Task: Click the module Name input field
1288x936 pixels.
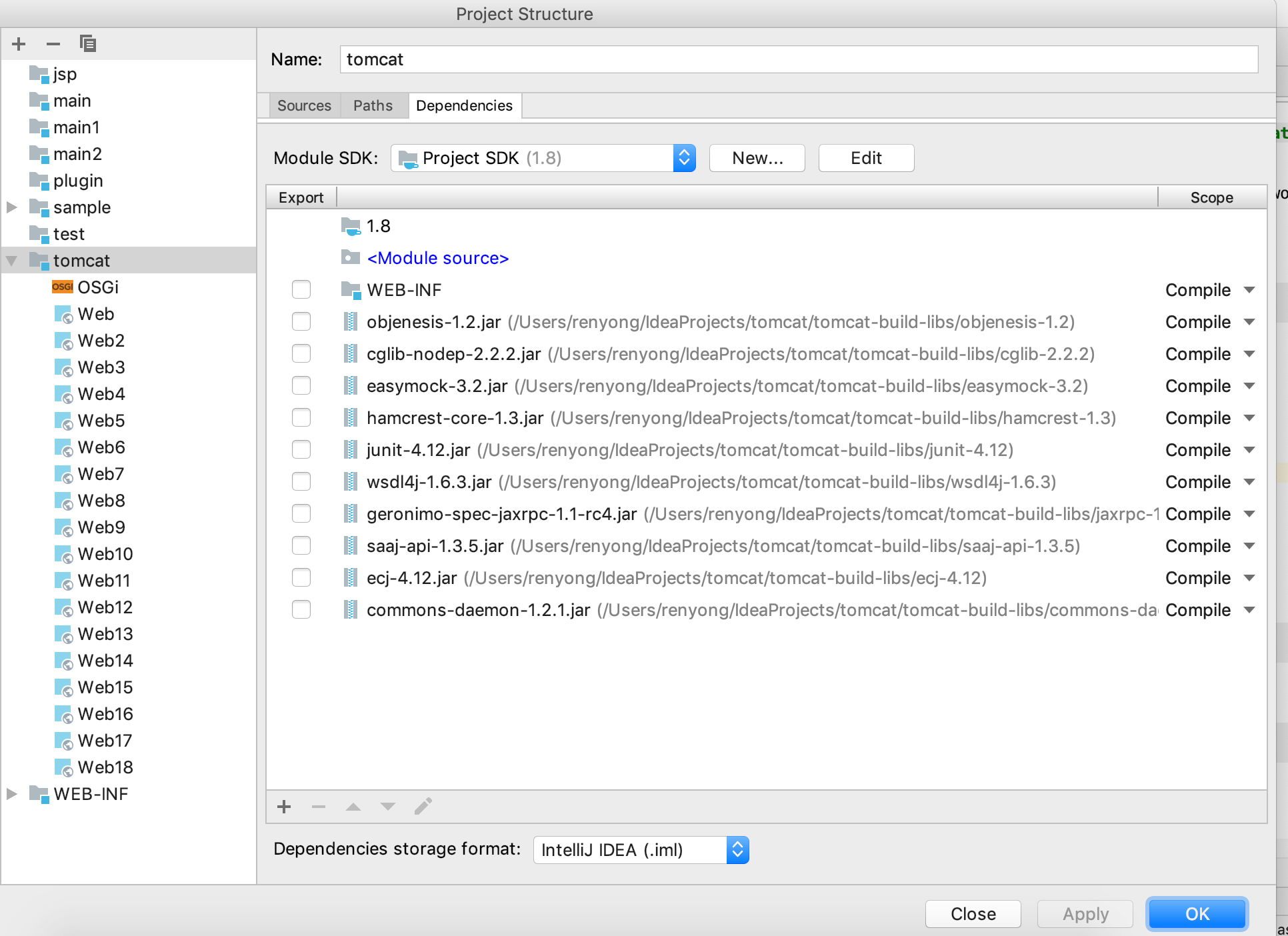Action: click(799, 59)
